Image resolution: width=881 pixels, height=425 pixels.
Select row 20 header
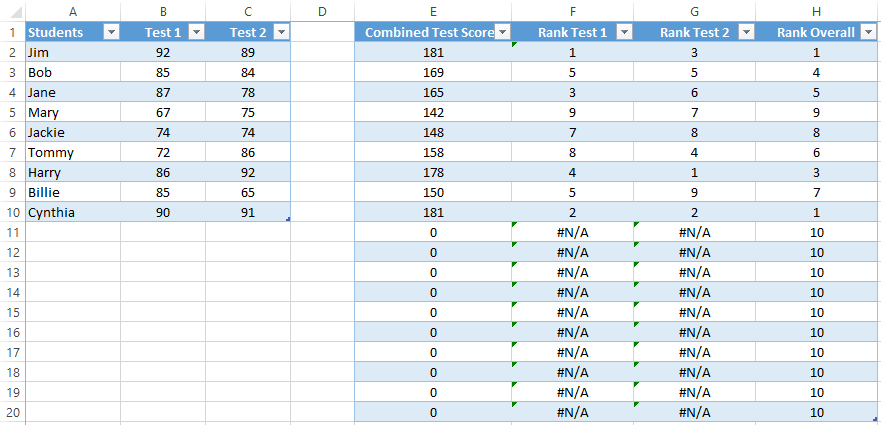(x=12, y=412)
